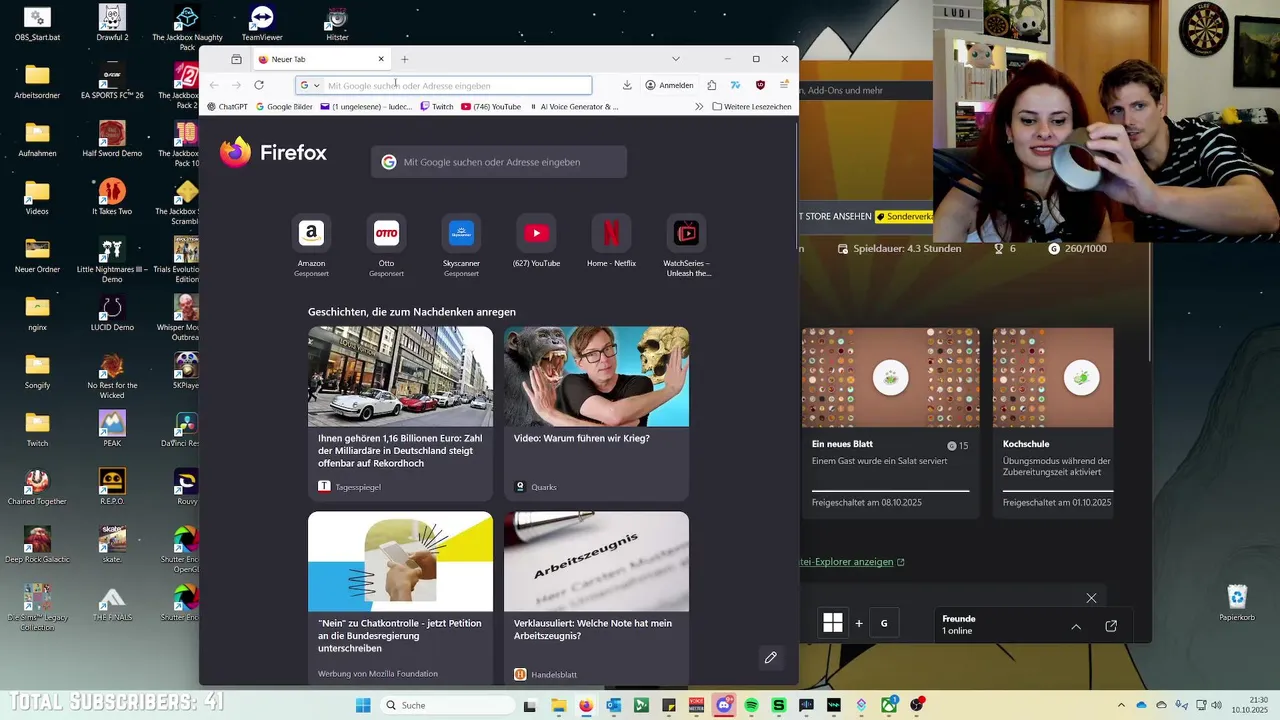Click the translate extension icon in toolbar
The width and height of the screenshot is (1280, 720).
click(735, 85)
